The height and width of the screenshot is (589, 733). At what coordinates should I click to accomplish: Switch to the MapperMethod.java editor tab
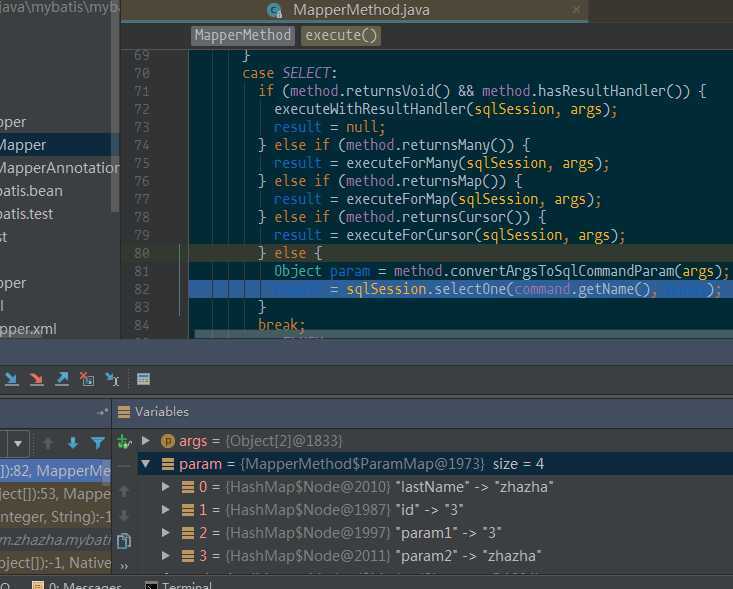pos(354,10)
